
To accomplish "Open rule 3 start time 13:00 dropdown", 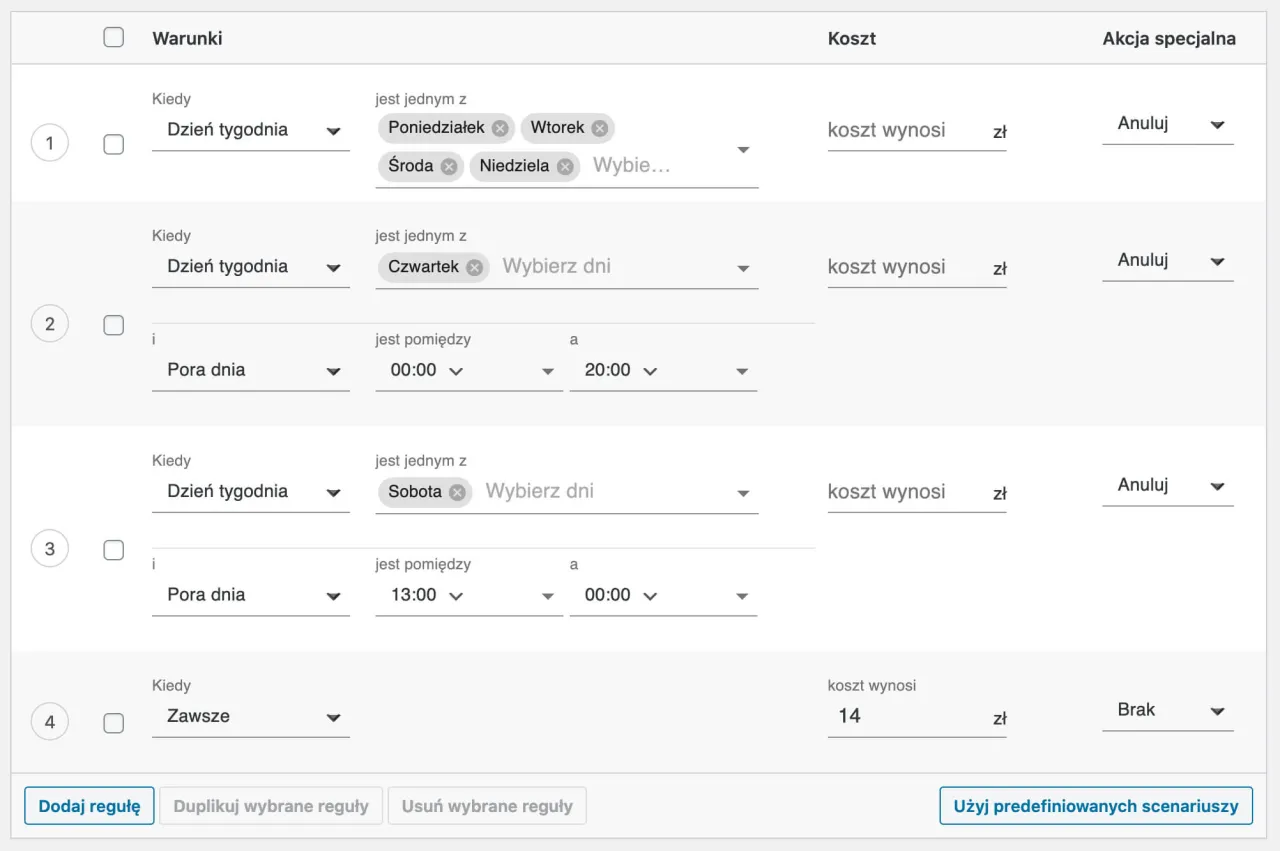I will point(468,596).
